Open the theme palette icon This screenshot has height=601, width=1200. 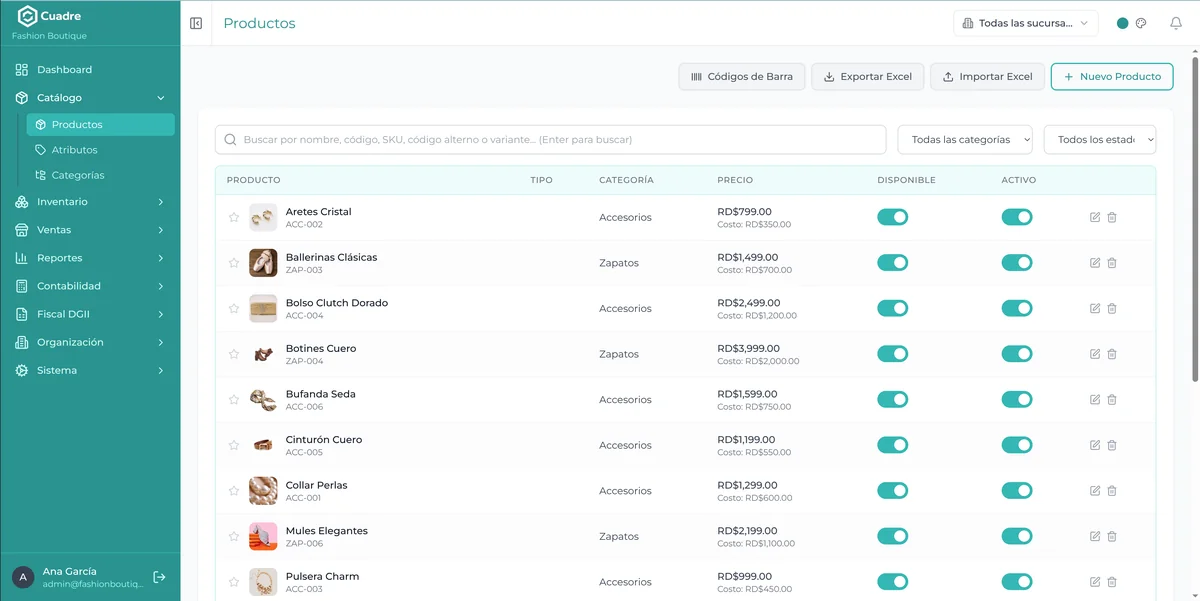(1141, 23)
